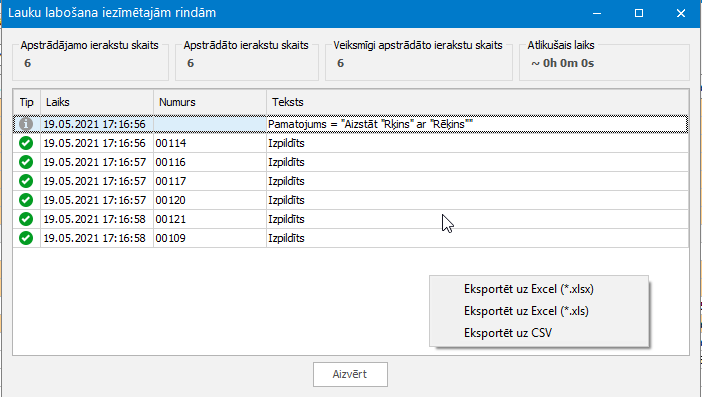Sort by the Tip column header

tap(27, 102)
